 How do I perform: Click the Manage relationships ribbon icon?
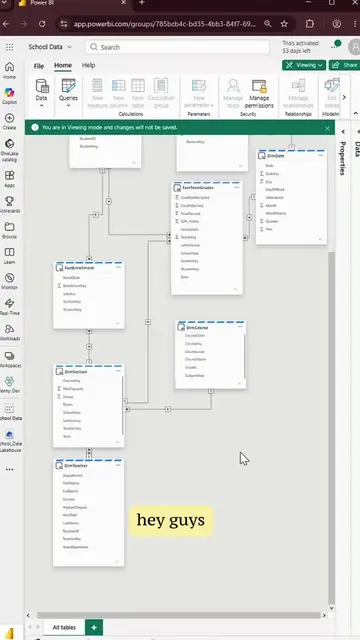click(x=298, y=94)
